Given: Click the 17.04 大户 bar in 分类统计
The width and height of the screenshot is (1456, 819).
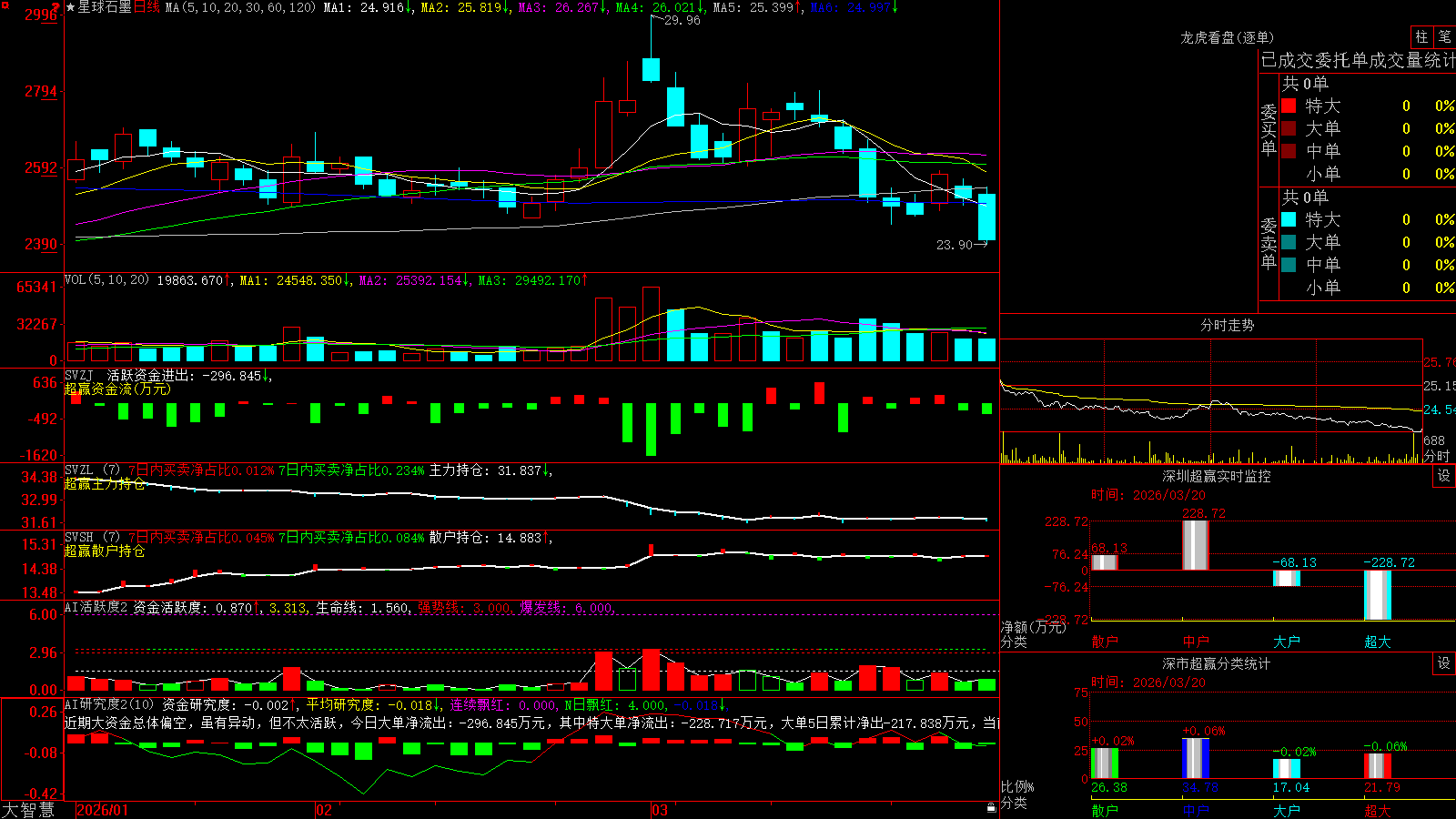Looking at the screenshot, I should click(x=1287, y=769).
